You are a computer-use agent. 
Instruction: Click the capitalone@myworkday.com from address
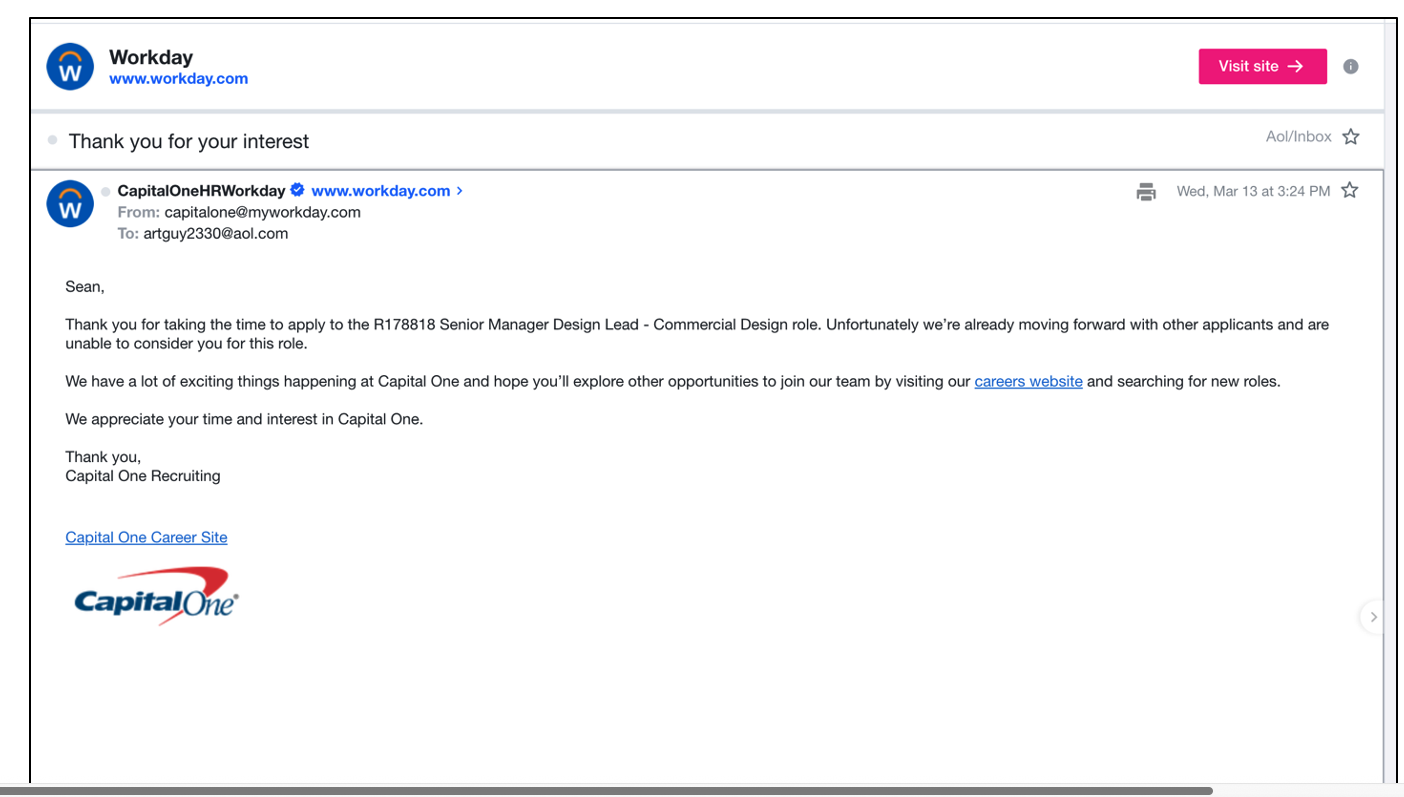click(x=262, y=212)
